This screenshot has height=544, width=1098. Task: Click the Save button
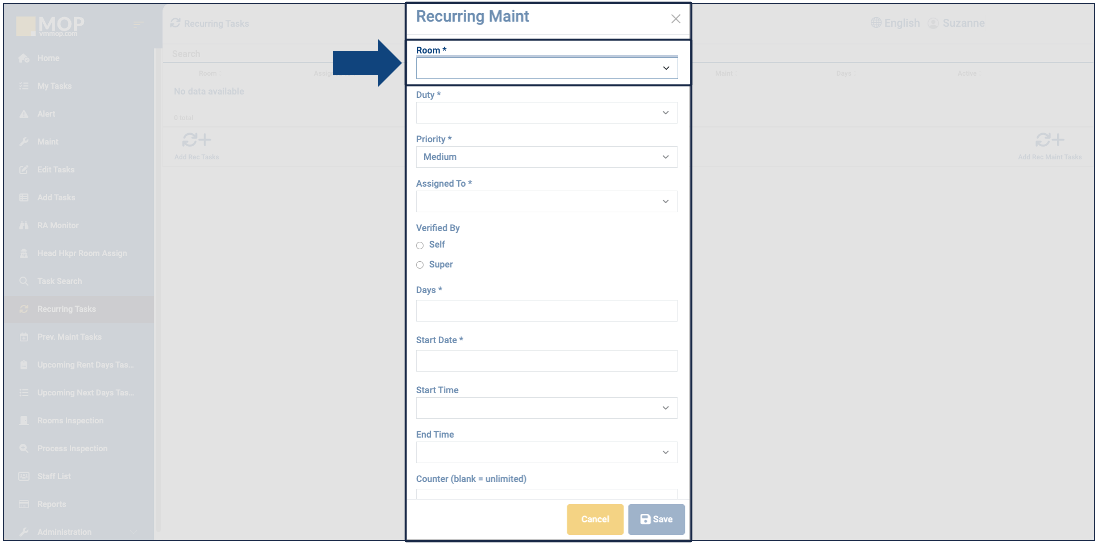pos(656,519)
